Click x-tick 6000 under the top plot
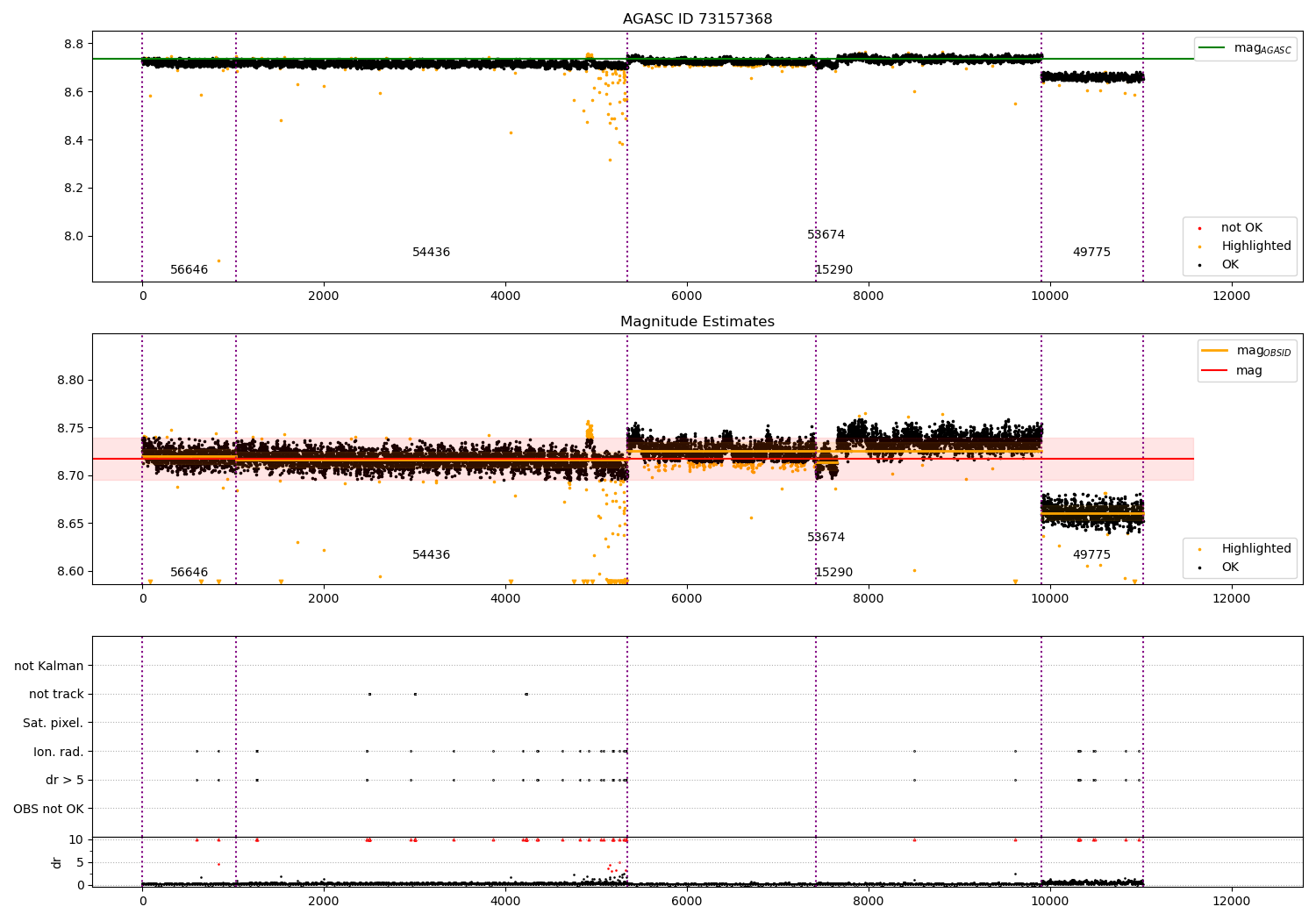This screenshot has width=1316, height=921. tap(687, 296)
